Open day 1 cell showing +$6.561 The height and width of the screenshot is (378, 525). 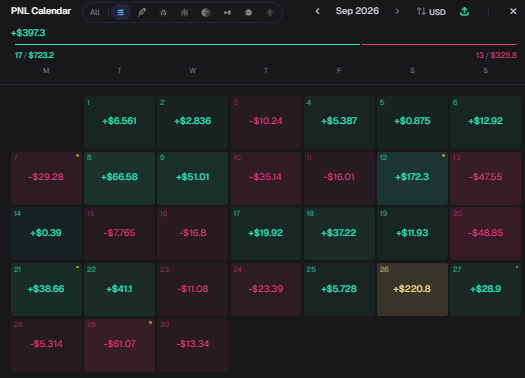tap(120, 123)
